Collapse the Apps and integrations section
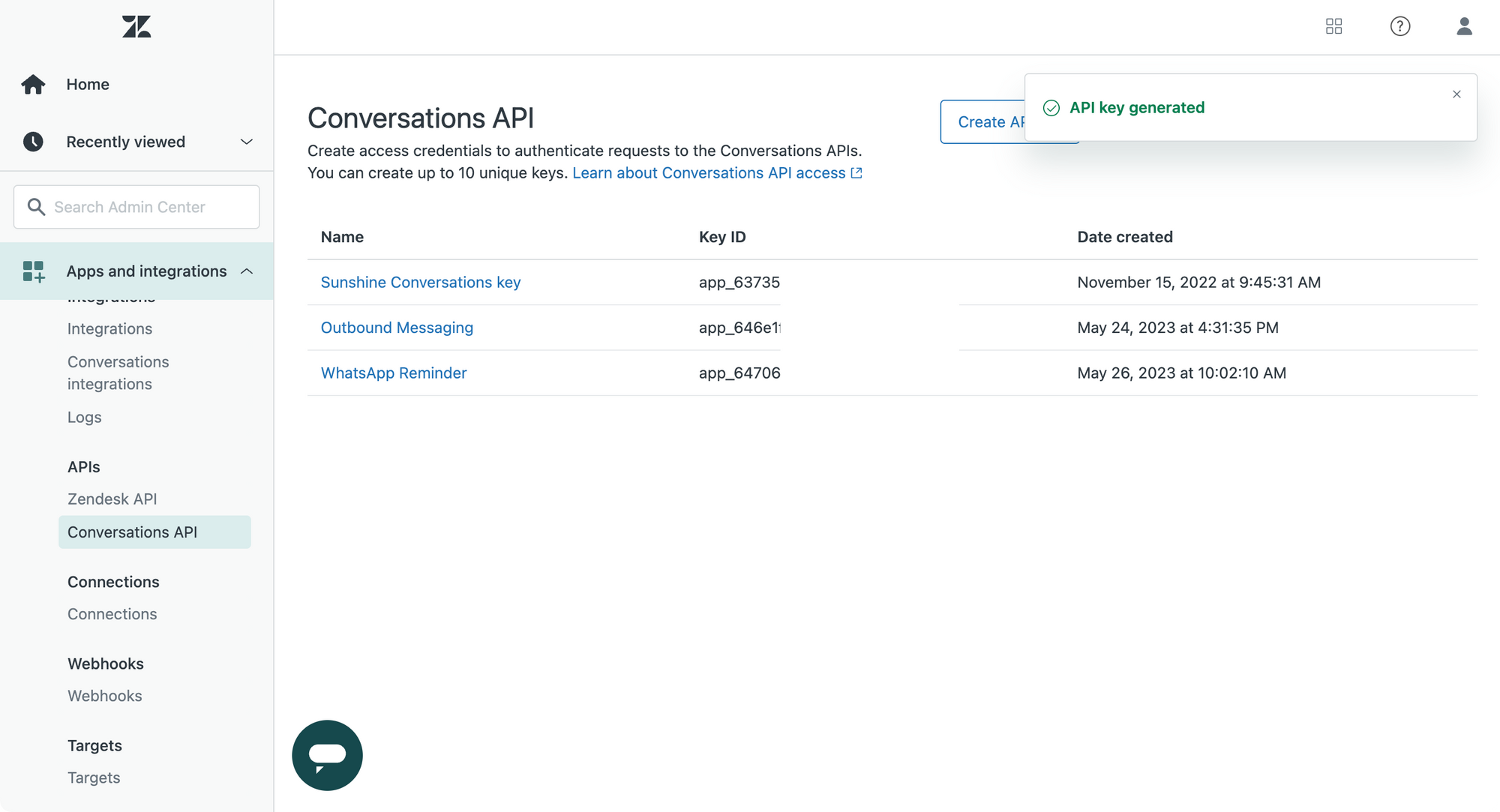The height and width of the screenshot is (812, 1500). tap(246, 271)
